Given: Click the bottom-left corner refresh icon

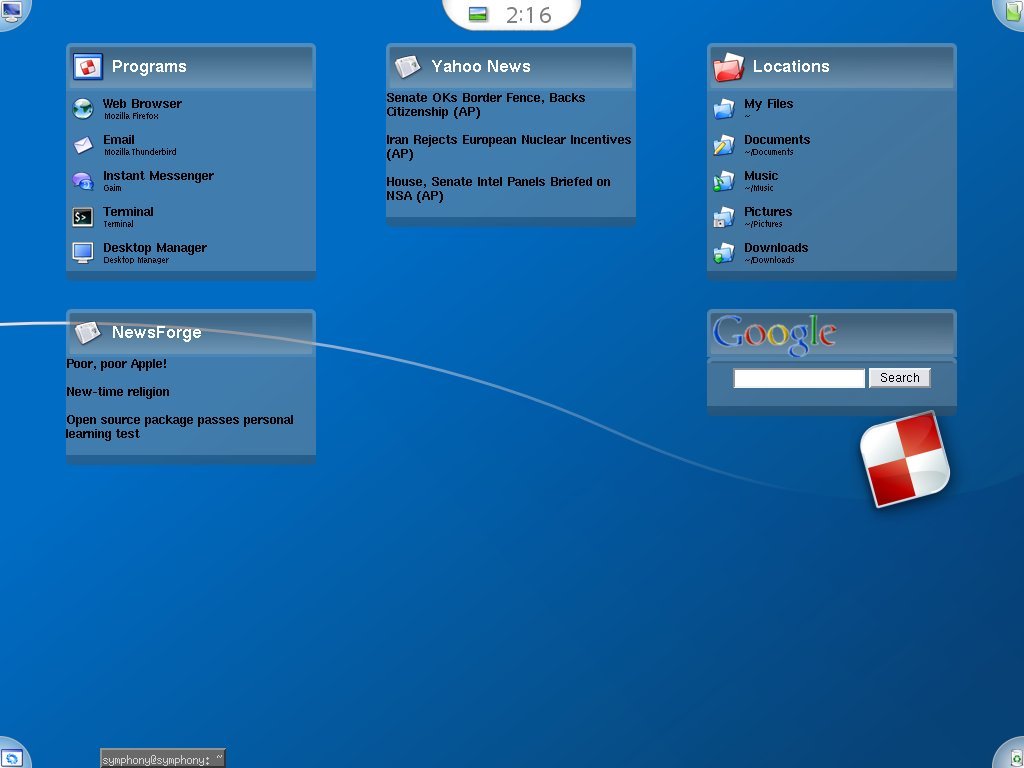Looking at the screenshot, I should tap(11, 758).
